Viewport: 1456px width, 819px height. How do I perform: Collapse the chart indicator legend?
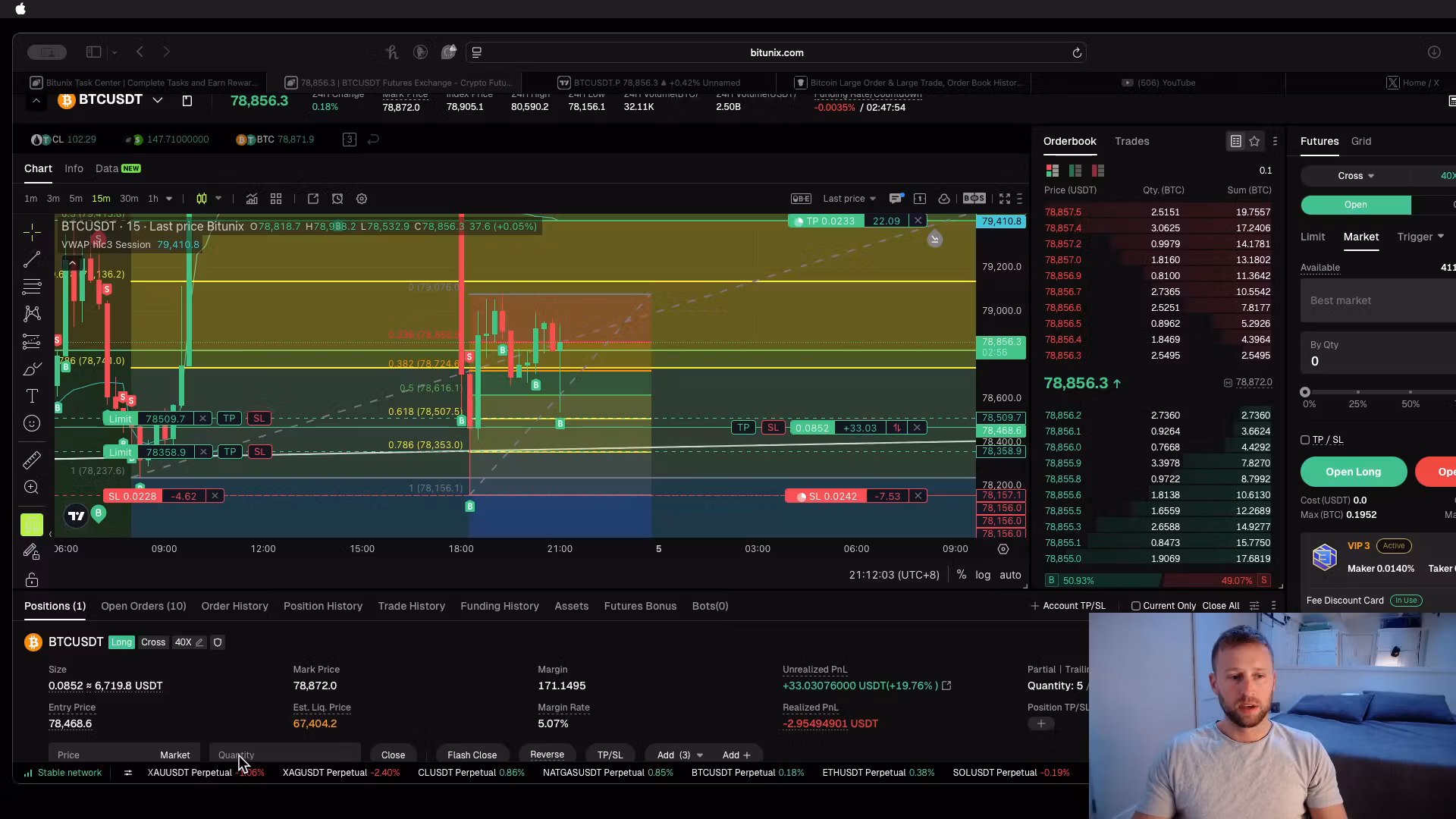[x=72, y=263]
